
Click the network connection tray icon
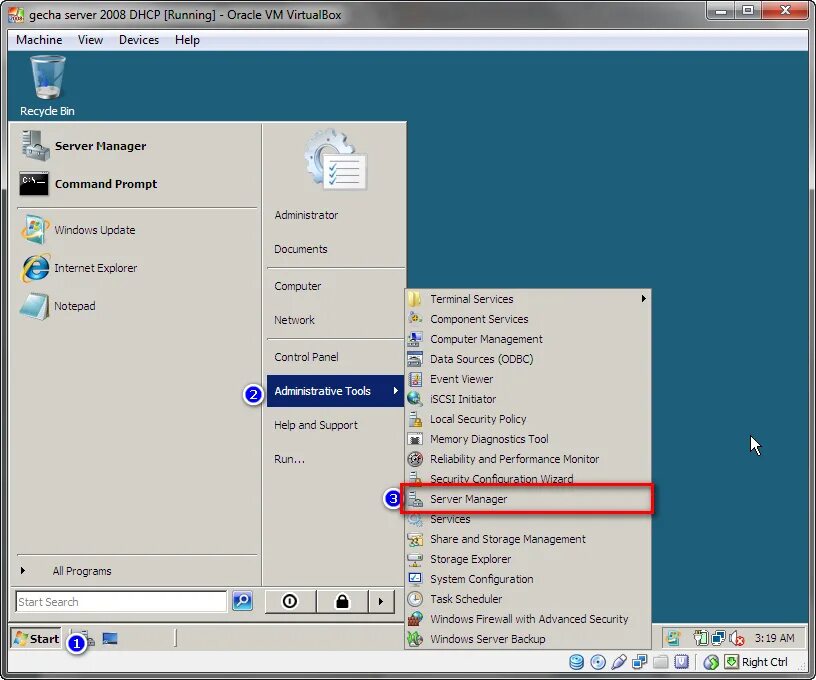(719, 638)
